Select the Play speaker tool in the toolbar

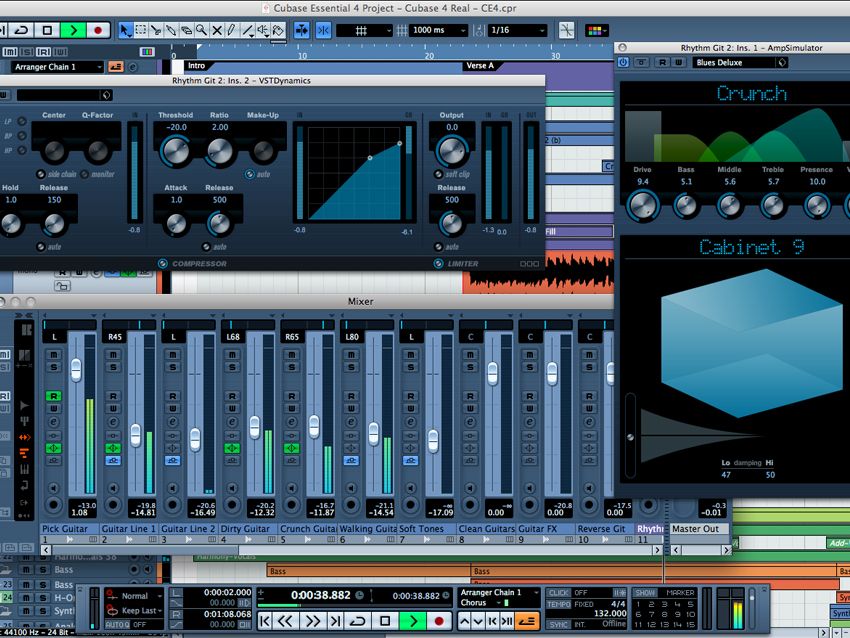coord(263,30)
